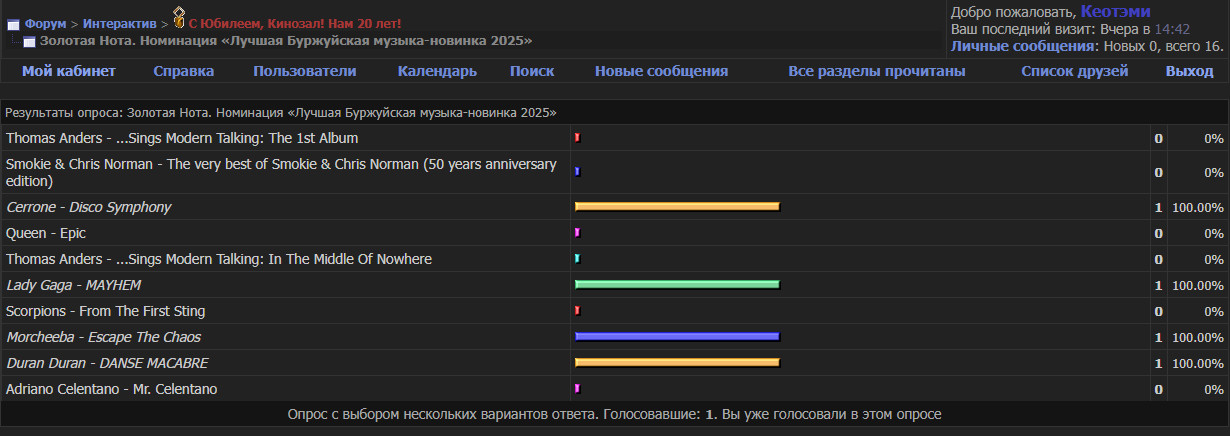This screenshot has width=1230, height=436.
Task: Click the folder icon beside Форум breadcrumb
Action: click(14, 24)
